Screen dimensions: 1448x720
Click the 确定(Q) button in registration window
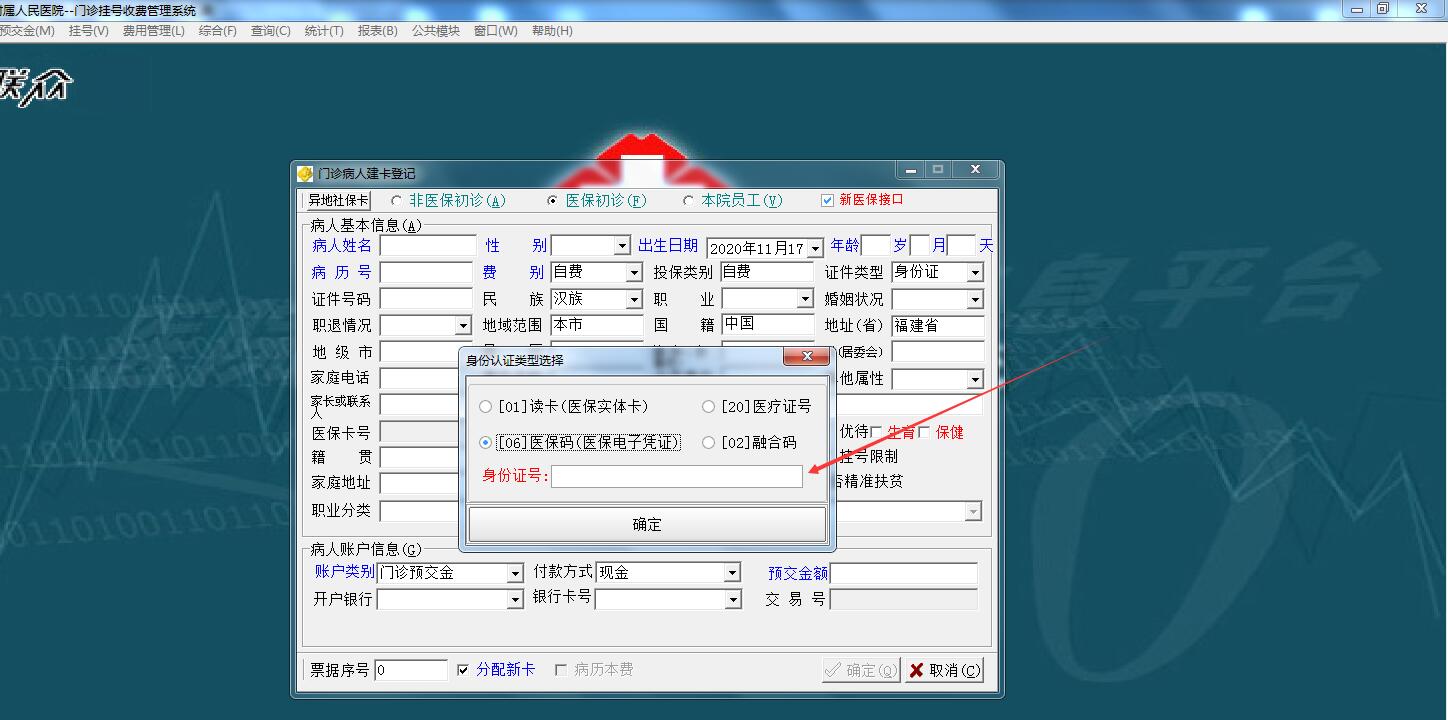point(861,670)
